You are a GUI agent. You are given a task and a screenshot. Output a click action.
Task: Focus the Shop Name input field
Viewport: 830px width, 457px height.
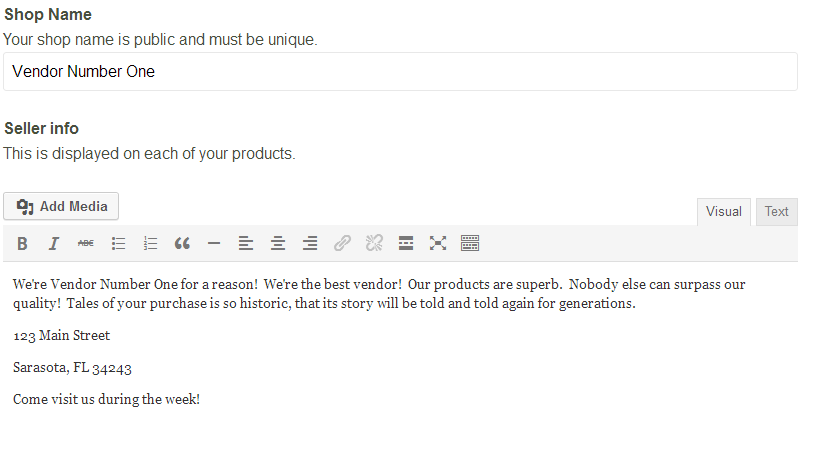tap(400, 71)
